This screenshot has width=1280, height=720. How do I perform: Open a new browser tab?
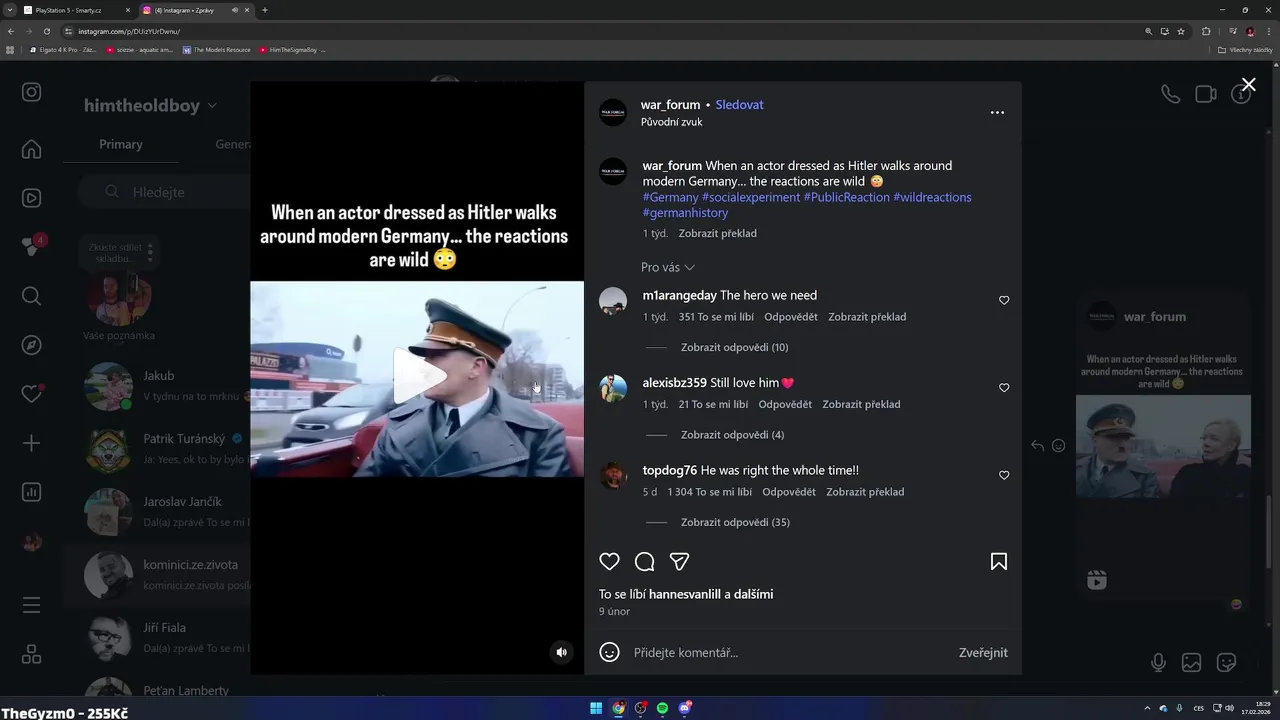coord(264,10)
